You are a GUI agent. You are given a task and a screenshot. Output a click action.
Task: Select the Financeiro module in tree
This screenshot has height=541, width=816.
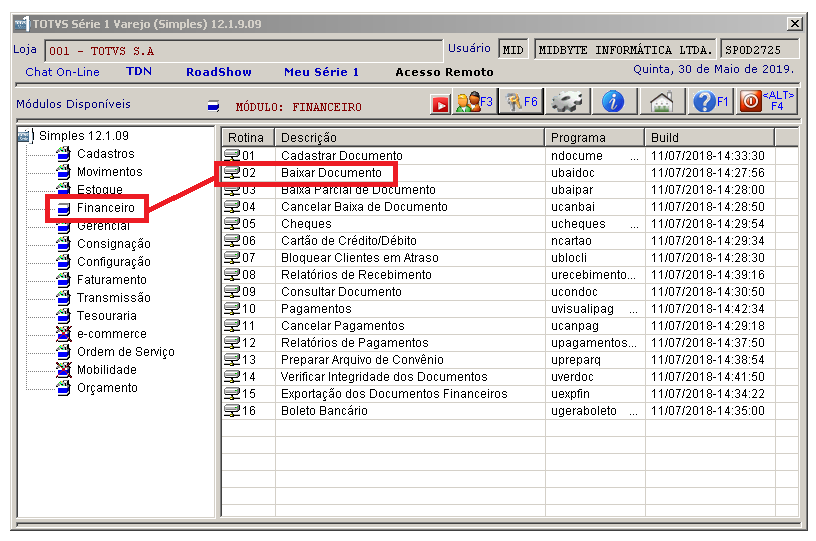[x=106, y=208]
